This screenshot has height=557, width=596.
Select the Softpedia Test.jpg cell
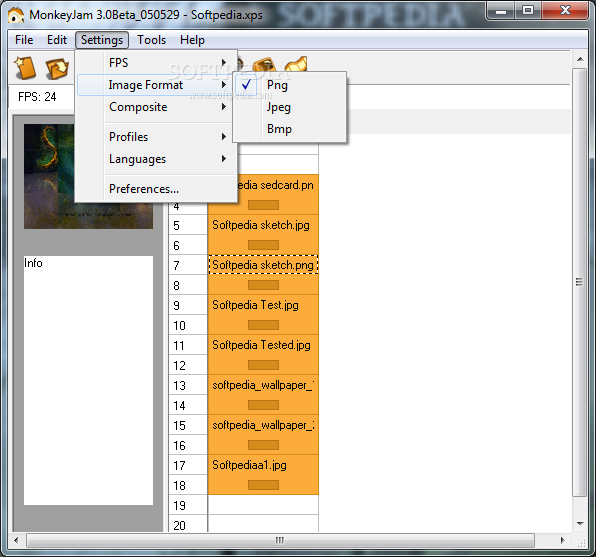(263, 305)
